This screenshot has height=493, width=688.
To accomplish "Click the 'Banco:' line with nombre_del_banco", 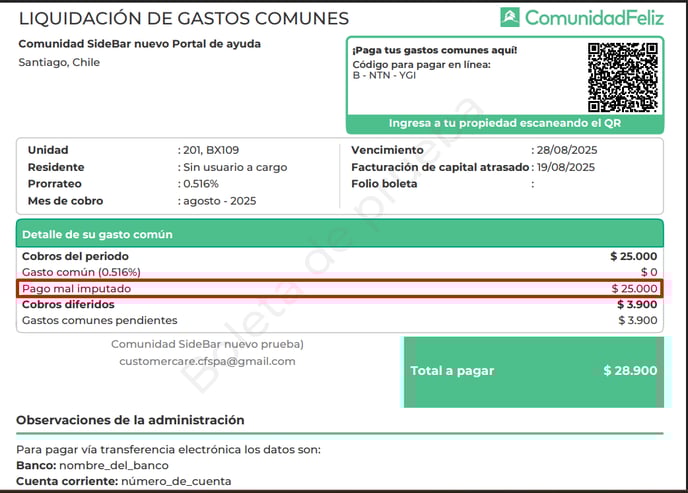I will [92, 465].
